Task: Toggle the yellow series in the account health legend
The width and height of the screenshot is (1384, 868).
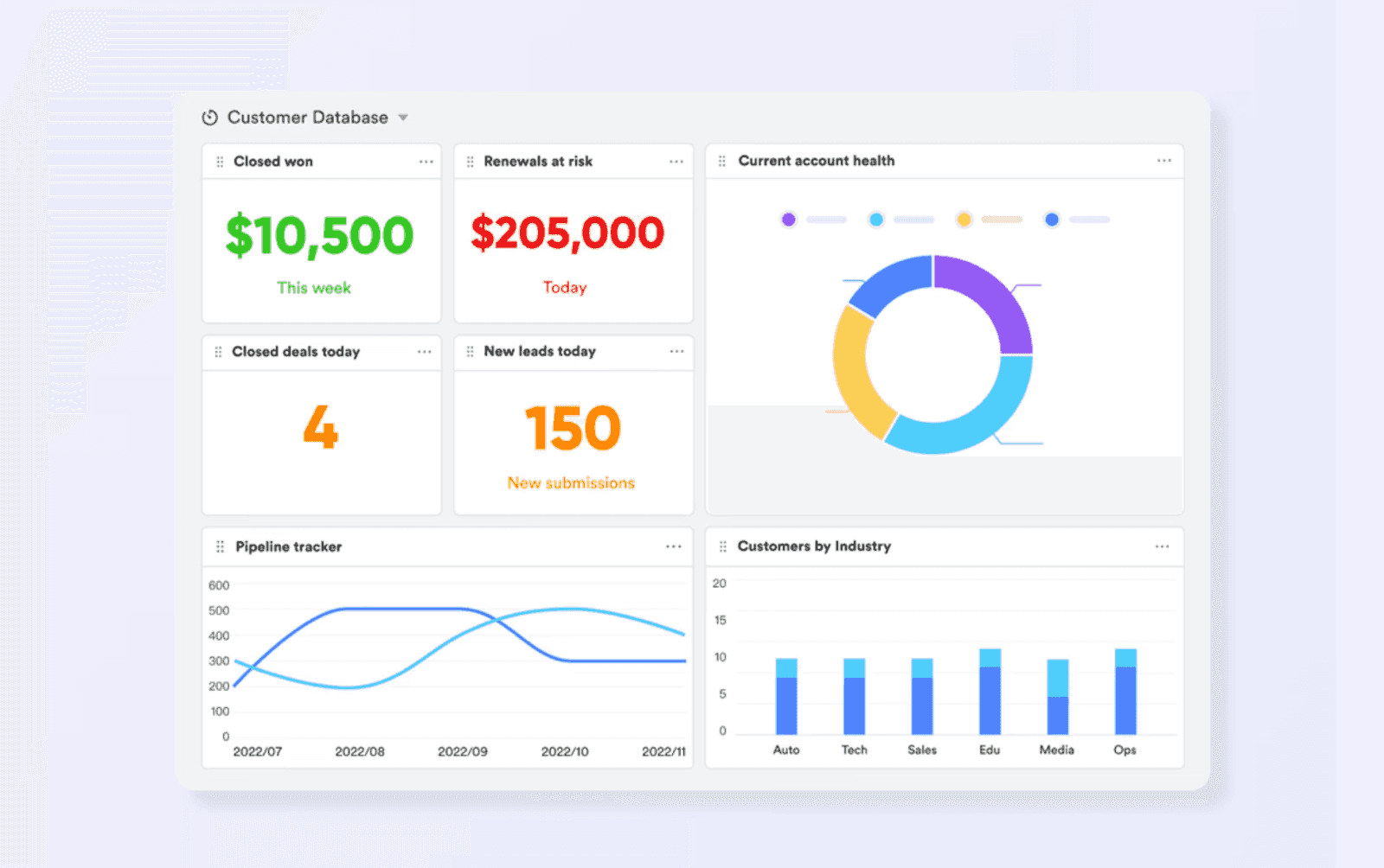Action: click(x=964, y=219)
